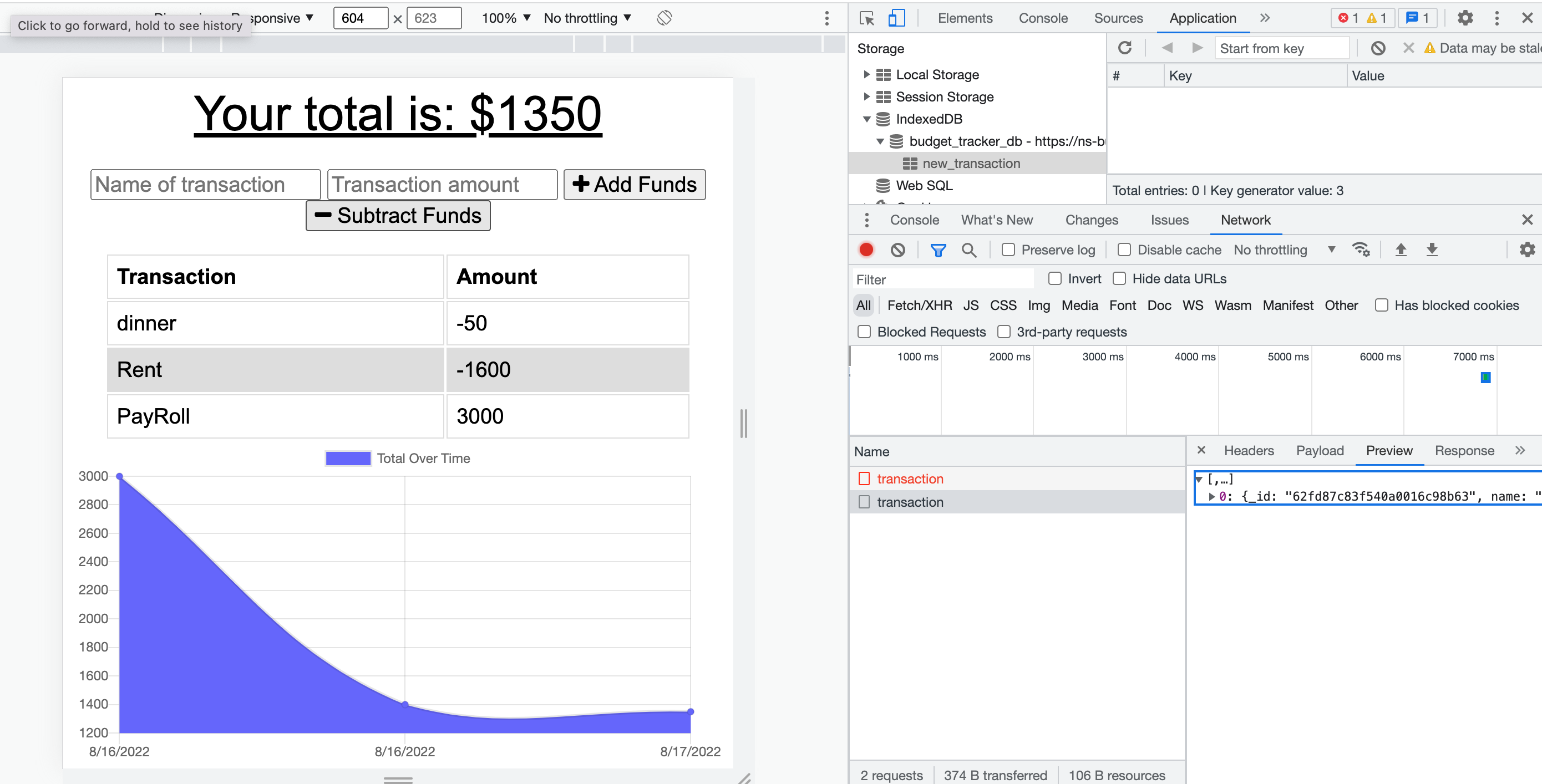Open the Payload tab
Screen dimensions: 1542x784
(x=1320, y=451)
